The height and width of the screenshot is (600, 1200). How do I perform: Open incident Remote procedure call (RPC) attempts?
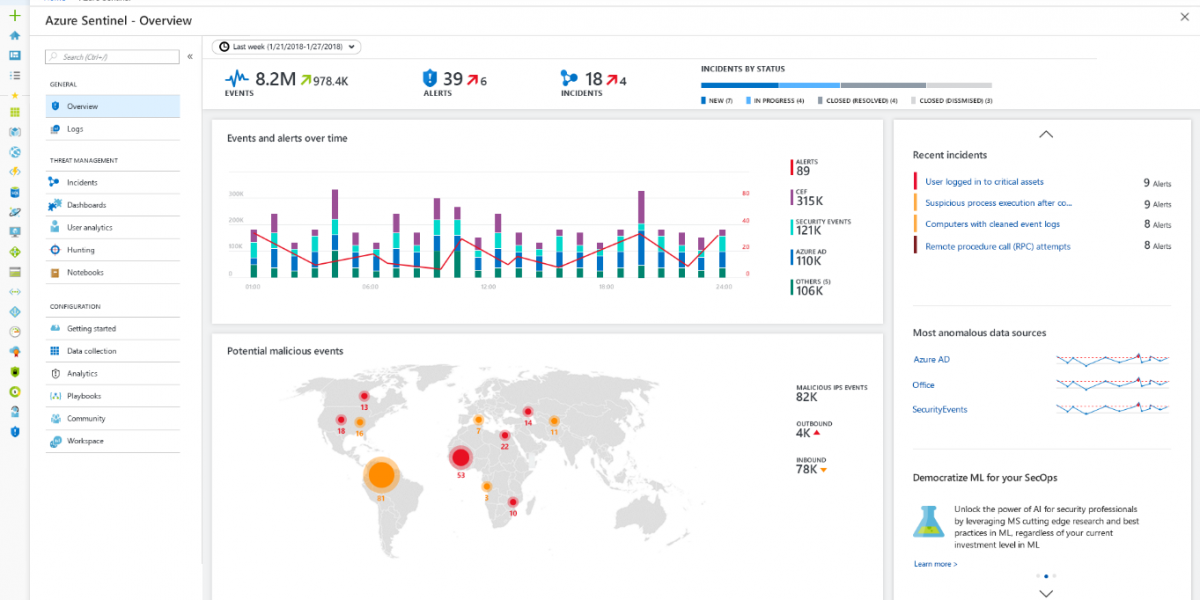[997, 246]
